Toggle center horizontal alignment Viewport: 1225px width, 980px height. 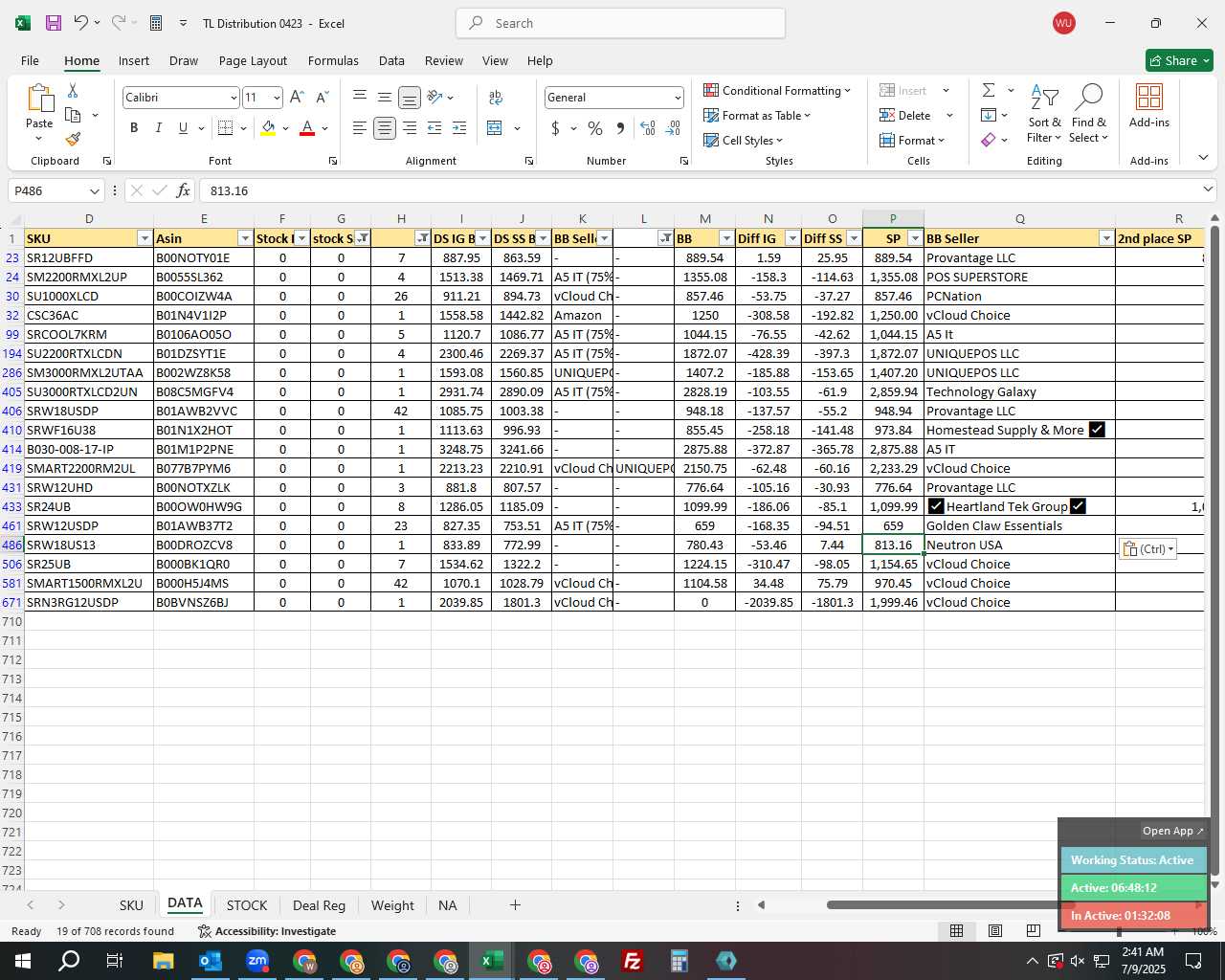pyautogui.click(x=385, y=128)
